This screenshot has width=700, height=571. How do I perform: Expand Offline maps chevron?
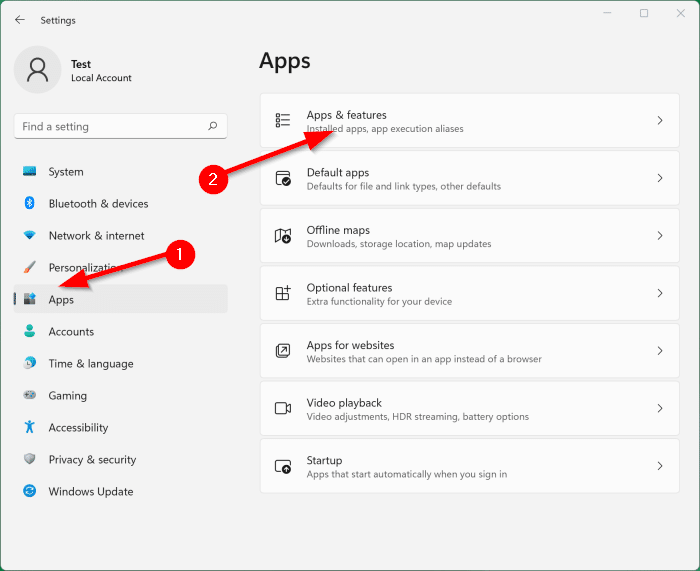click(660, 235)
